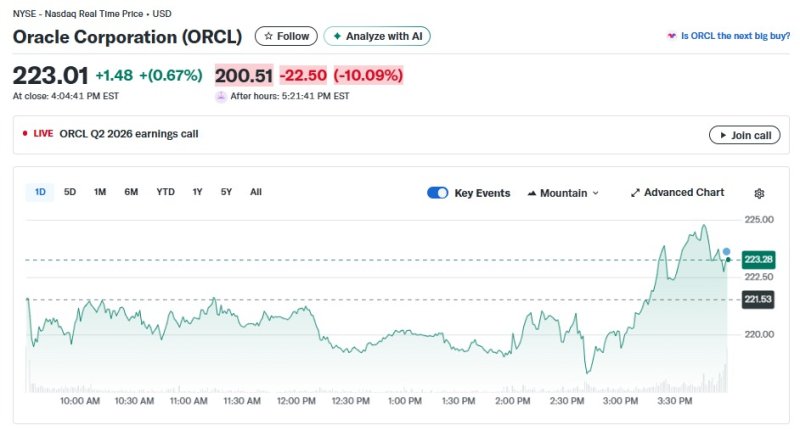Open chart settings gear icon

click(759, 193)
